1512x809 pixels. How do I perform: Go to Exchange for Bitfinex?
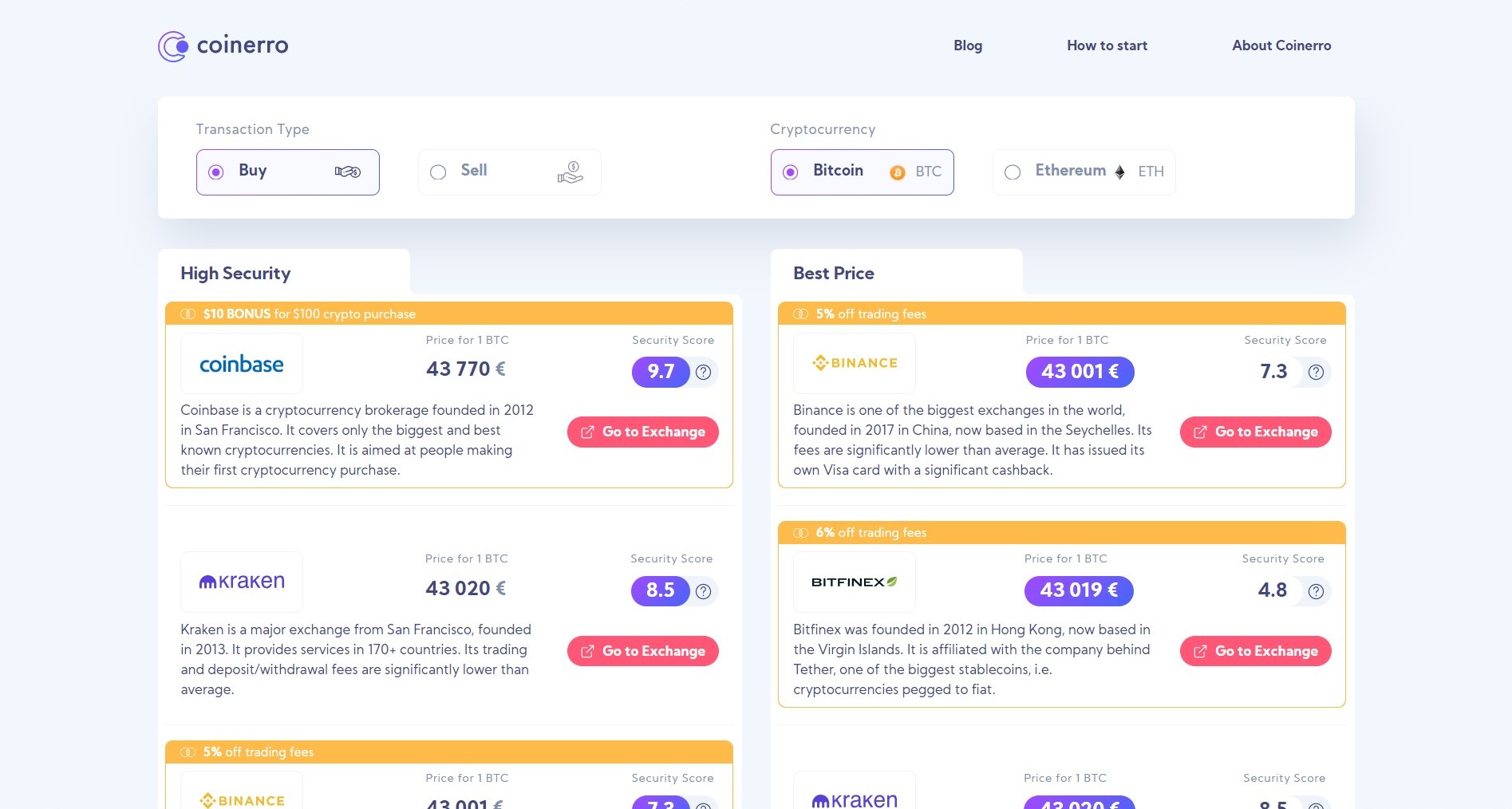tap(1255, 651)
